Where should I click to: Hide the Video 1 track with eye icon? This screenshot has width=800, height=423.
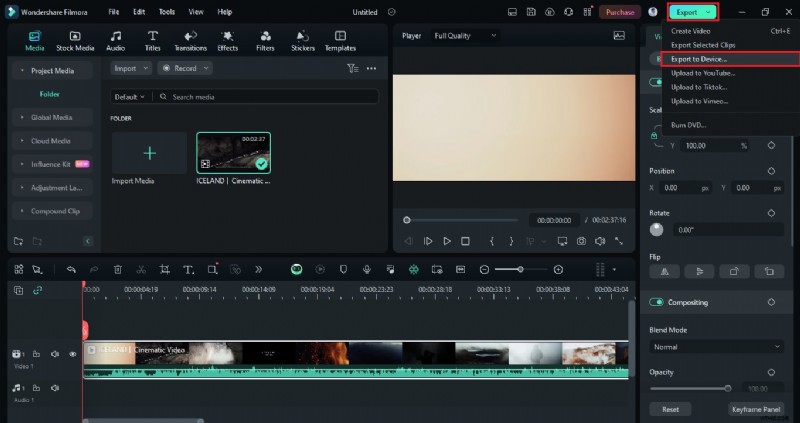[72, 354]
